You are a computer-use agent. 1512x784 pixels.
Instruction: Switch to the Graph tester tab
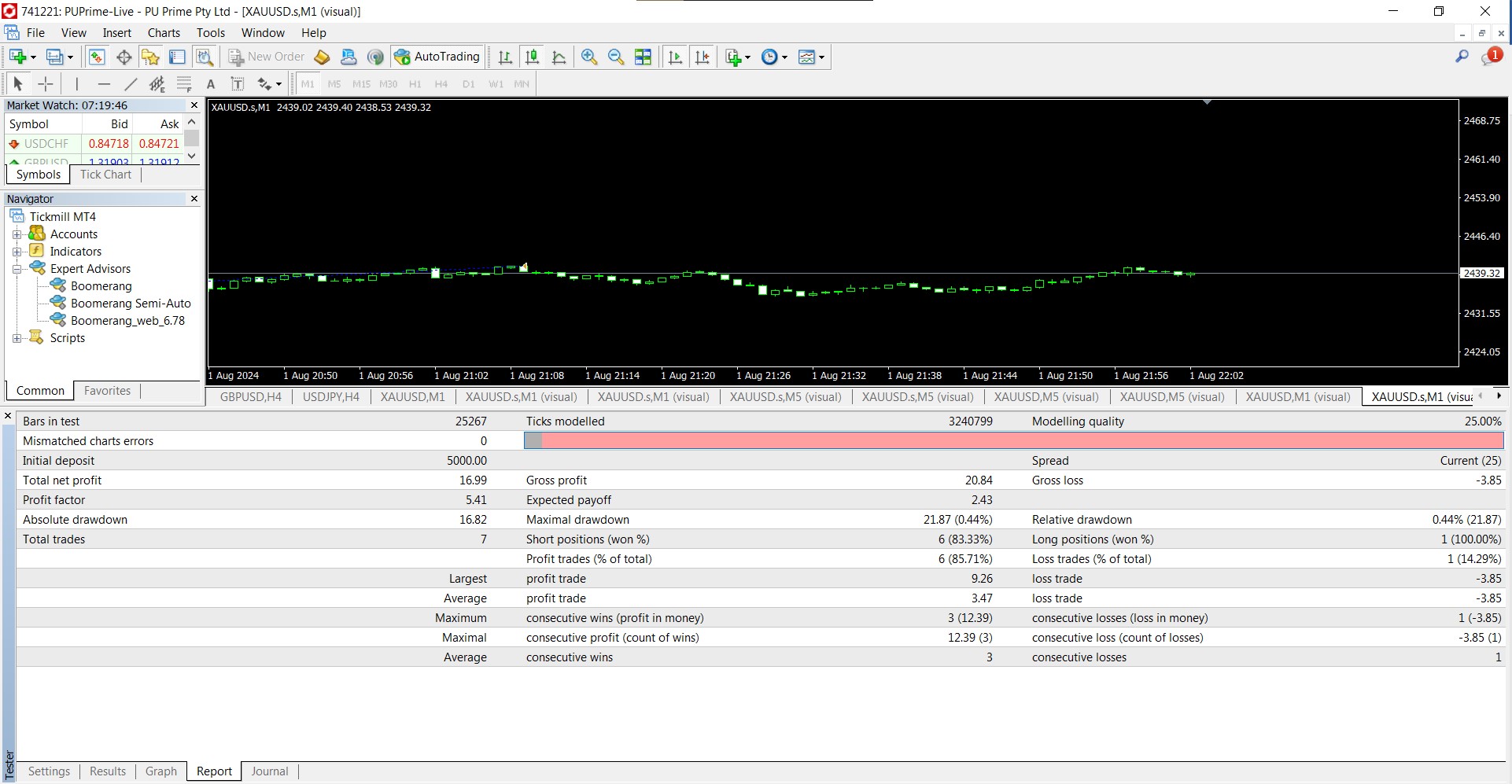161,771
